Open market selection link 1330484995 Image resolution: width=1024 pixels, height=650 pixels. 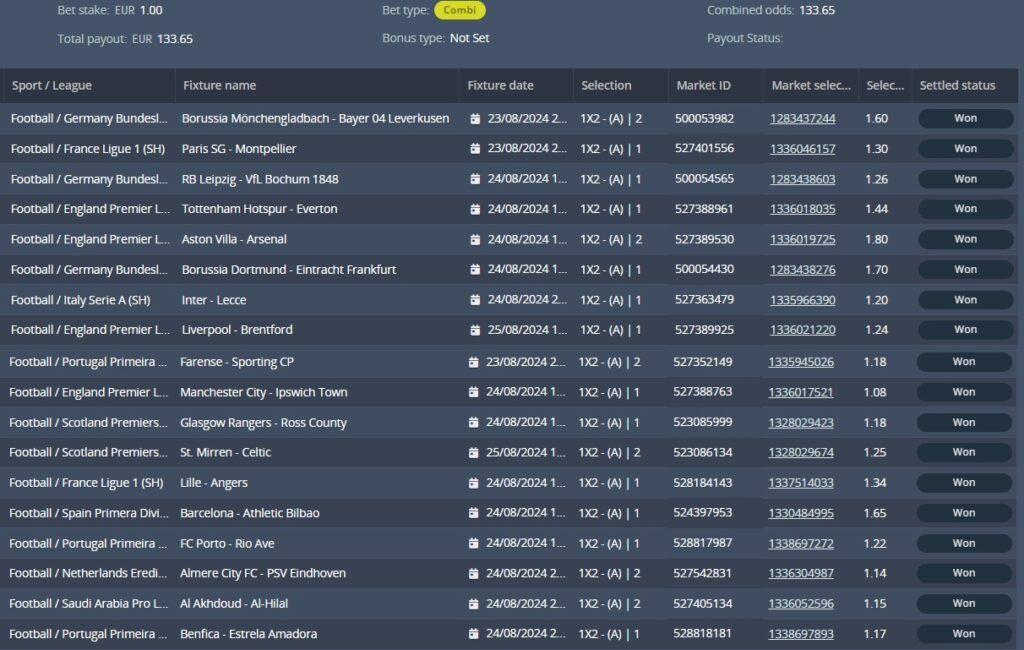click(x=801, y=513)
